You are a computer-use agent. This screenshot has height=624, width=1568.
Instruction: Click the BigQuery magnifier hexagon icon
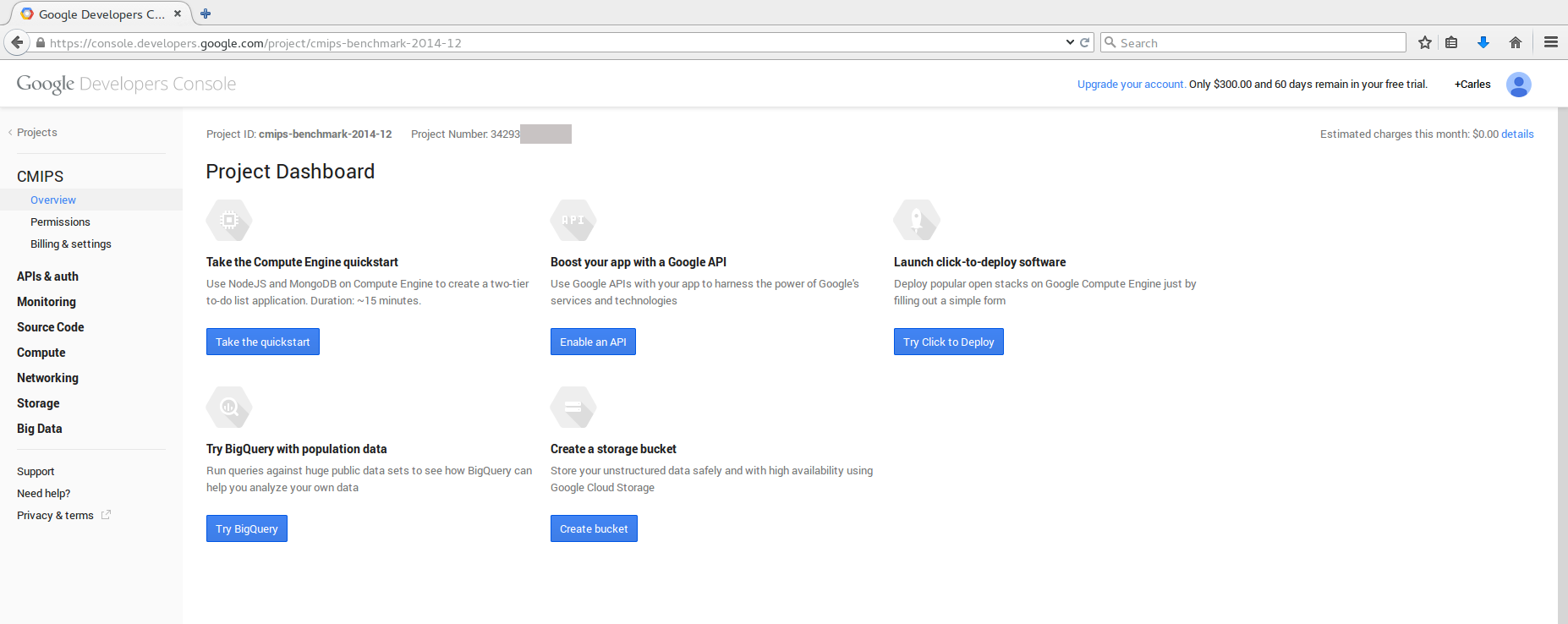point(229,408)
